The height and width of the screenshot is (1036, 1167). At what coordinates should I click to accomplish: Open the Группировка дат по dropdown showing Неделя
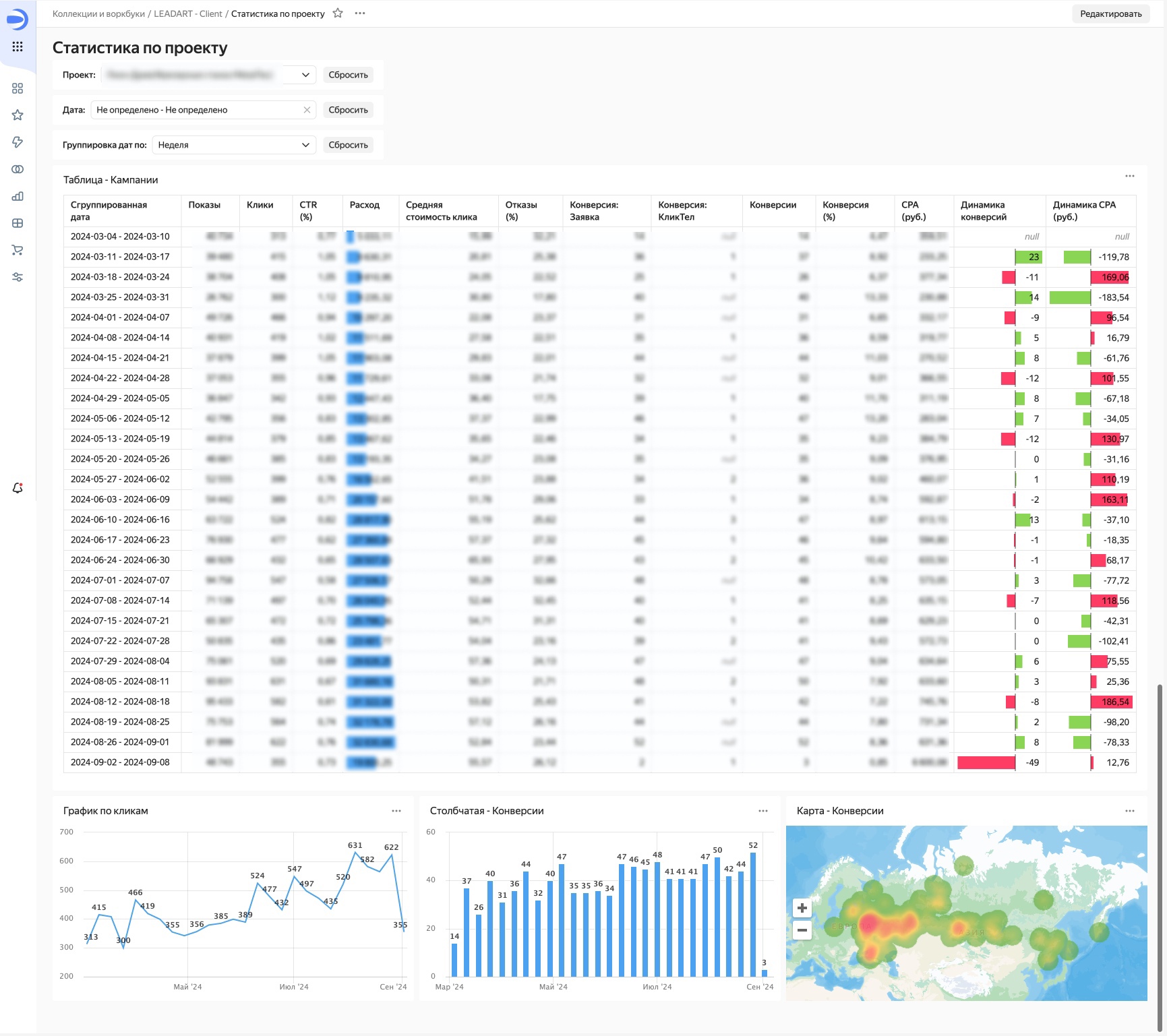pos(234,145)
